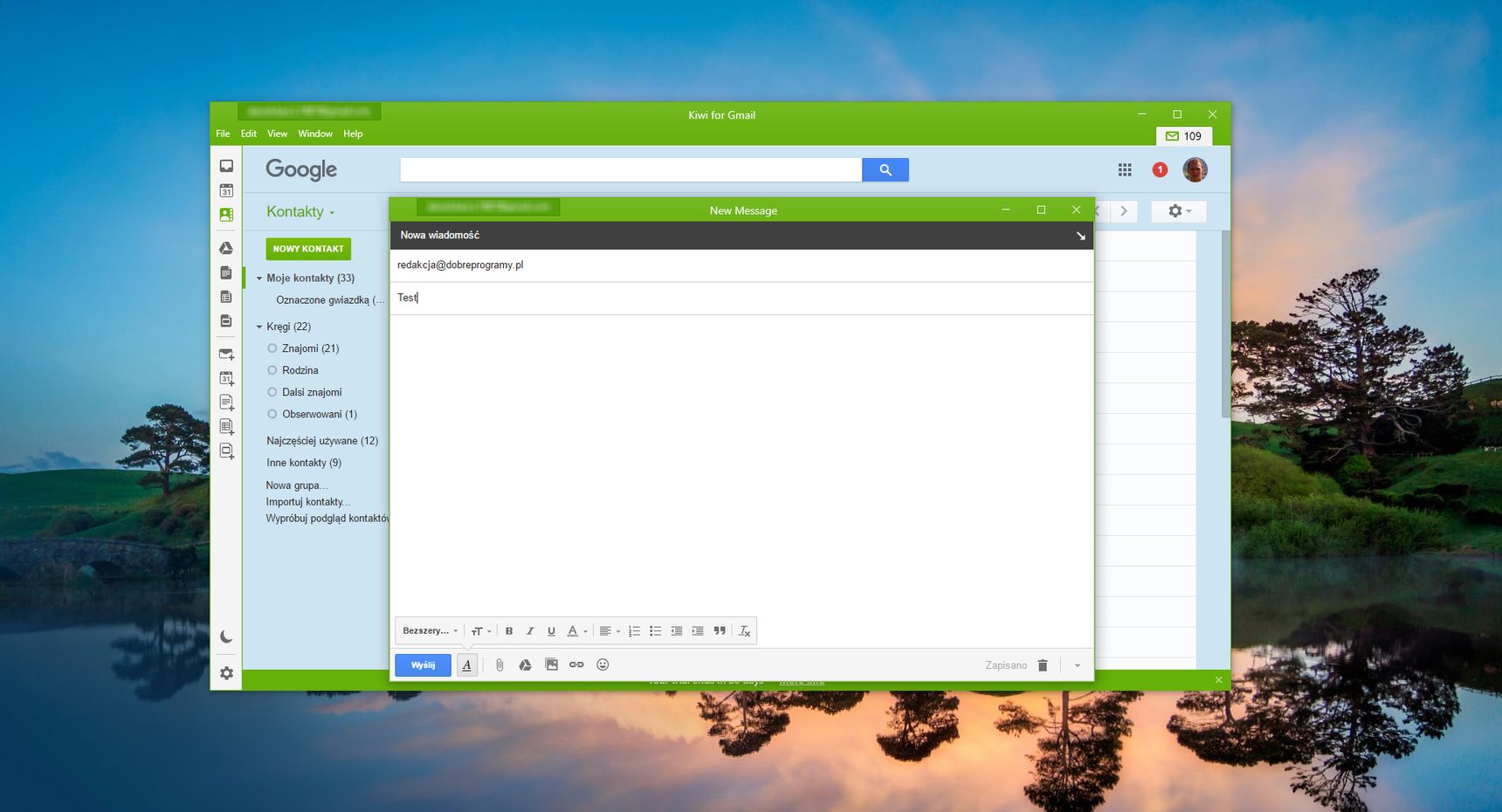Open the File menu
The image size is (1502, 812).
223,134
